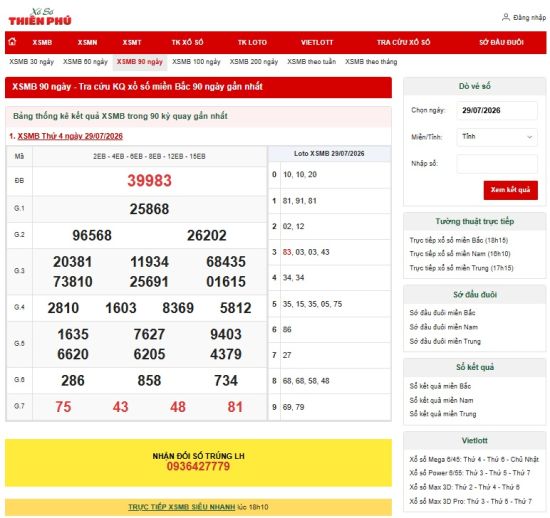Open TRA CỨU XỔ SỐ menu
Viewport: 550px width, 518px height.
point(403,42)
